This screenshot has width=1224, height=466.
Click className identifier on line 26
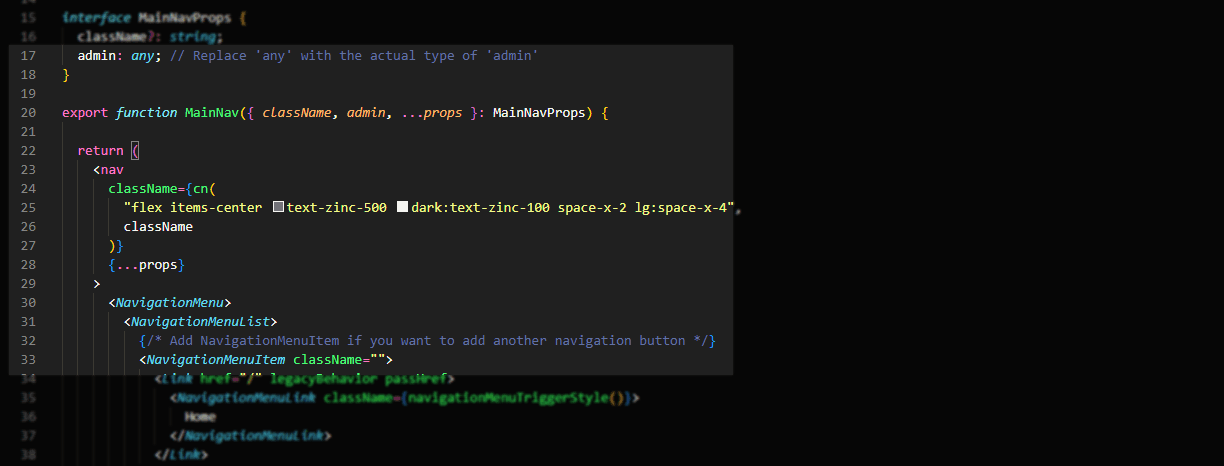(x=158, y=227)
